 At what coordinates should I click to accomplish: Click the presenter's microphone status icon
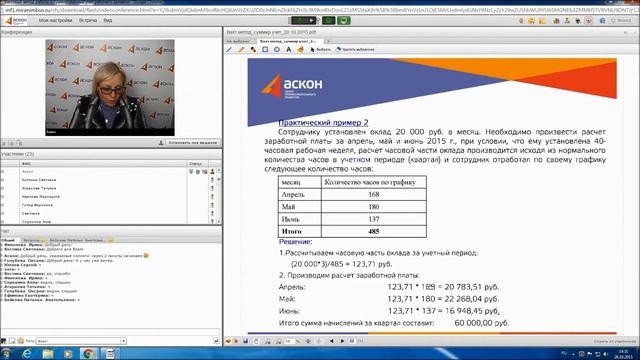pos(191,172)
